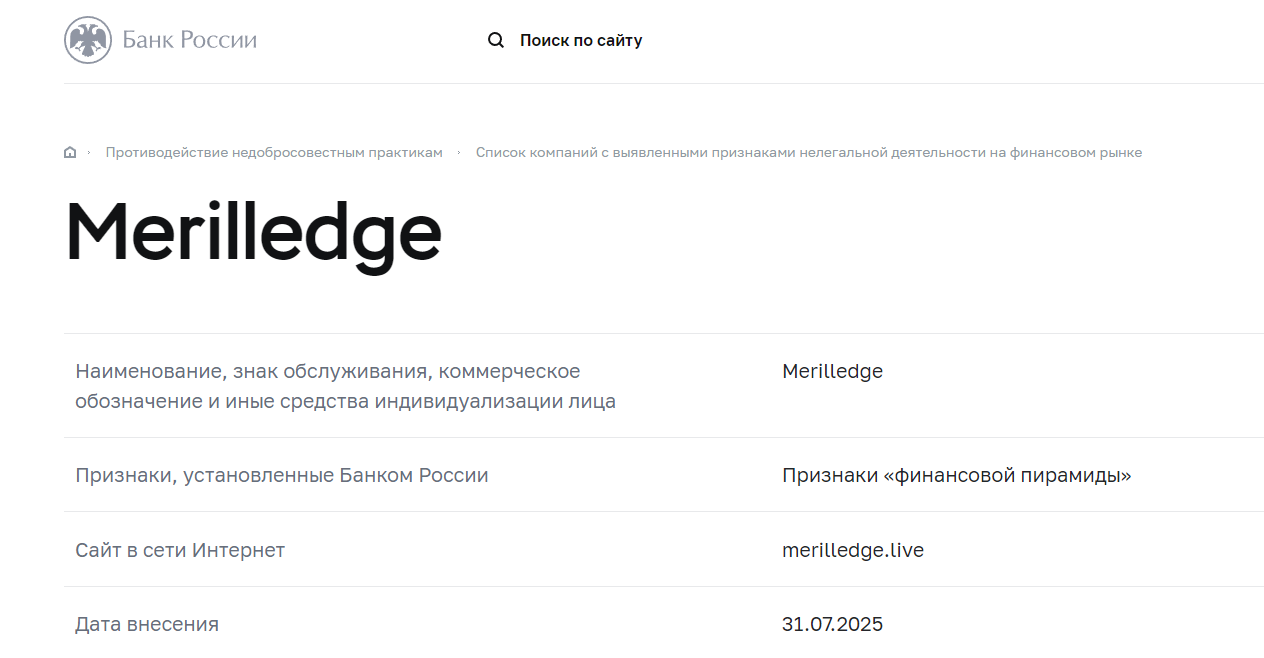Screen dimensions: 1264x658
Task: Click the date value "31.07.2025"
Action: click(x=833, y=625)
